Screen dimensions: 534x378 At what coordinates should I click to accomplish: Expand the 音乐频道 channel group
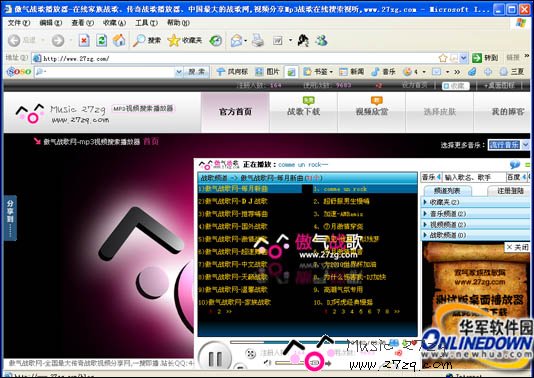[x=475, y=214]
